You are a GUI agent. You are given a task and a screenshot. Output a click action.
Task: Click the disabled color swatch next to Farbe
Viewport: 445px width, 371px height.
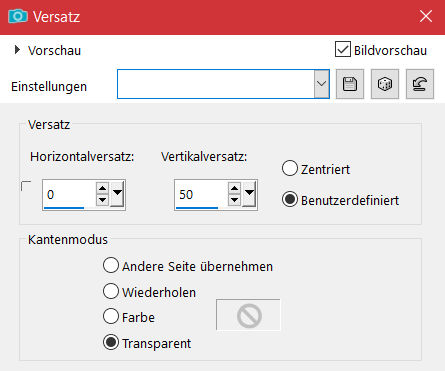[248, 315]
